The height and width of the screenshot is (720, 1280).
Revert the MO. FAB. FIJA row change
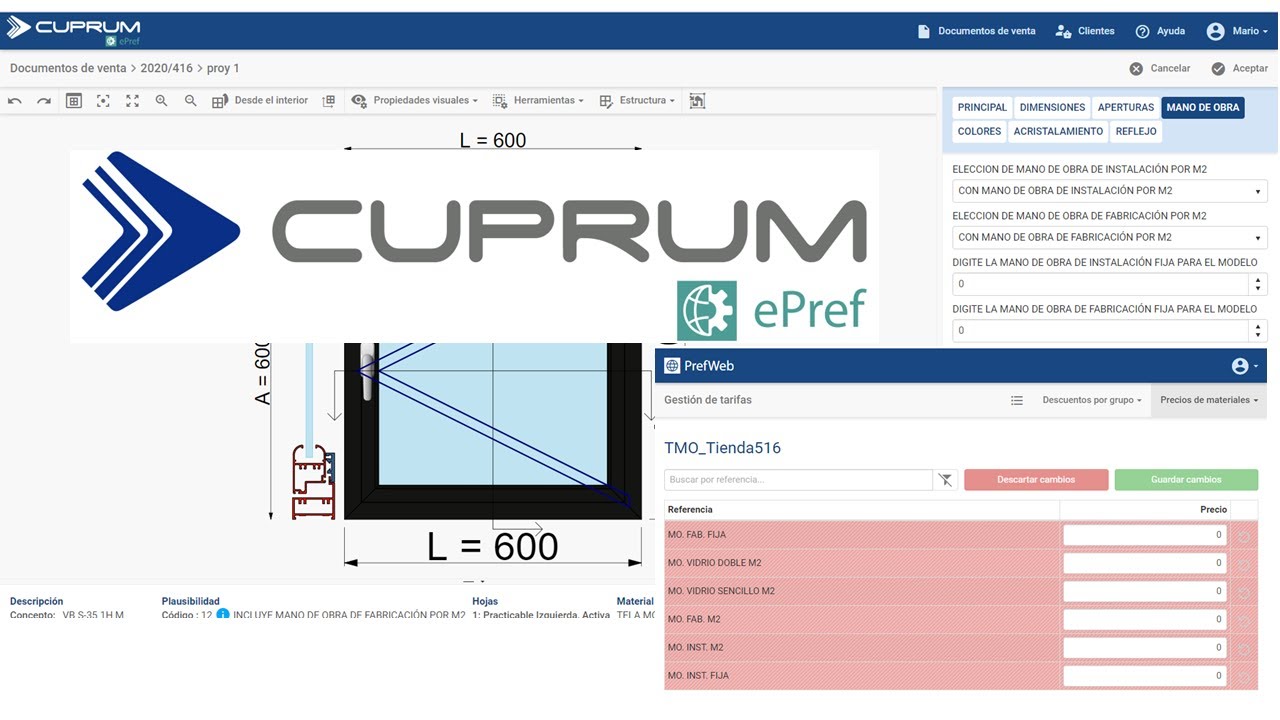1244,536
